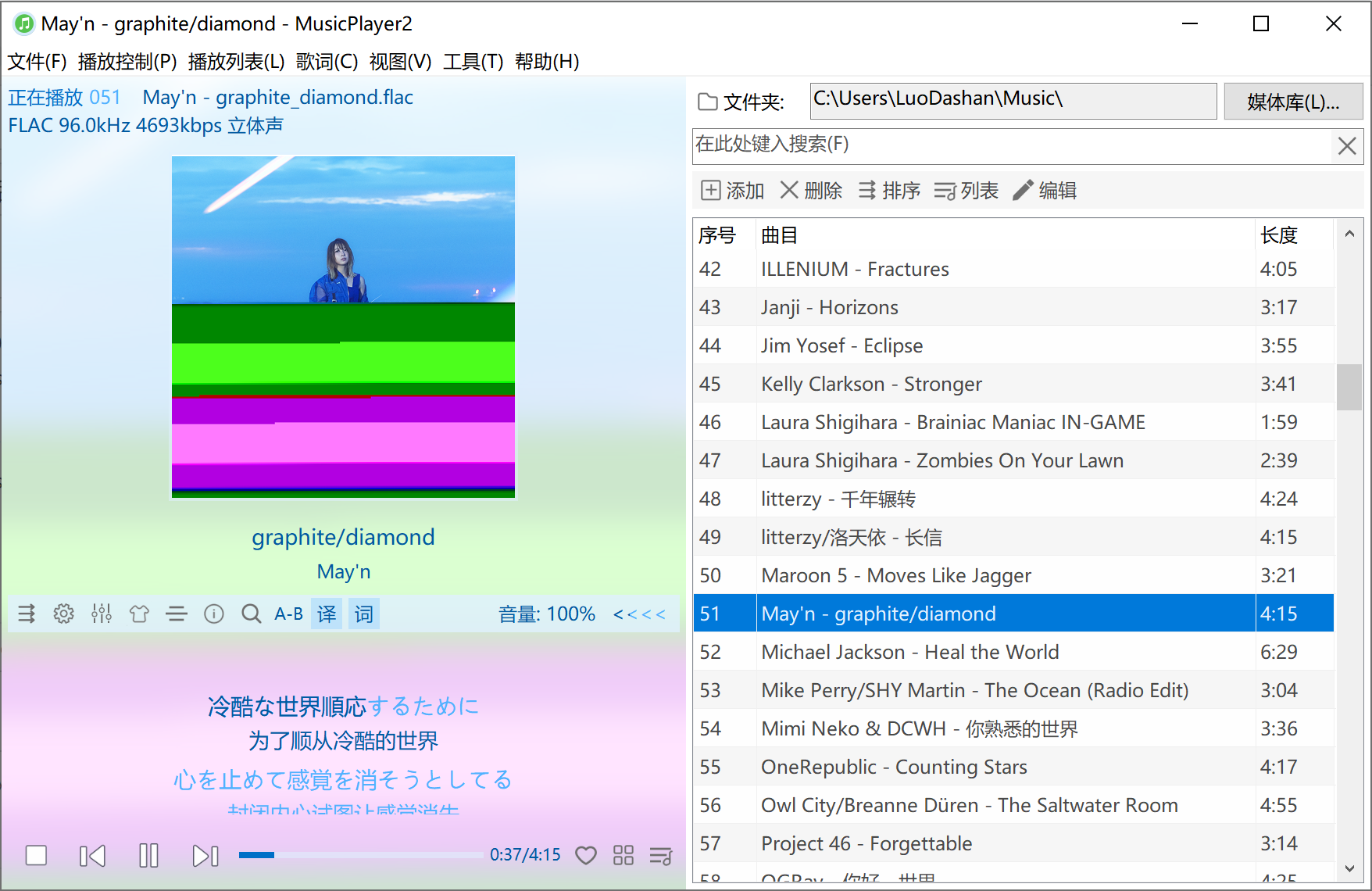Select Owl City/Breanne Düren - The Saltwater Room

(1013, 805)
